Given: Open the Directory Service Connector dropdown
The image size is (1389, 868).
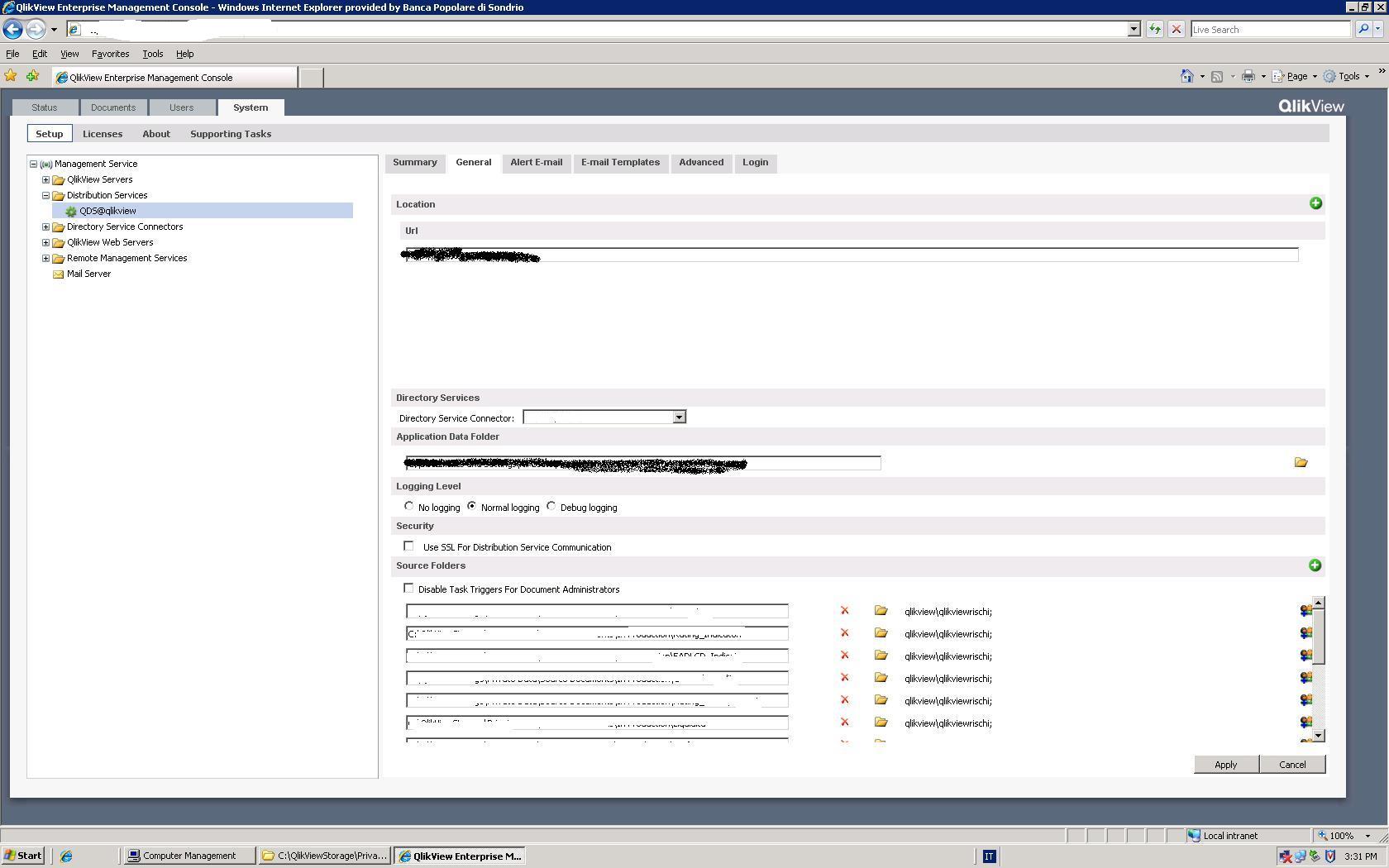Looking at the screenshot, I should click(679, 417).
